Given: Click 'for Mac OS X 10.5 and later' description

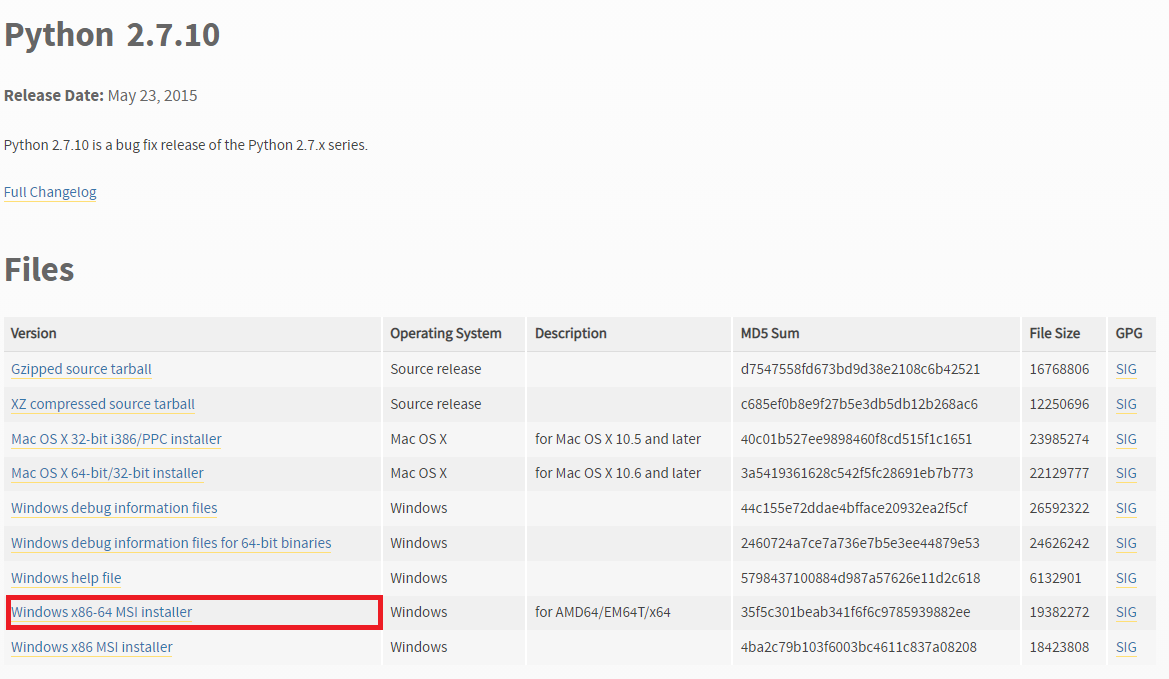Looking at the screenshot, I should coord(617,439).
